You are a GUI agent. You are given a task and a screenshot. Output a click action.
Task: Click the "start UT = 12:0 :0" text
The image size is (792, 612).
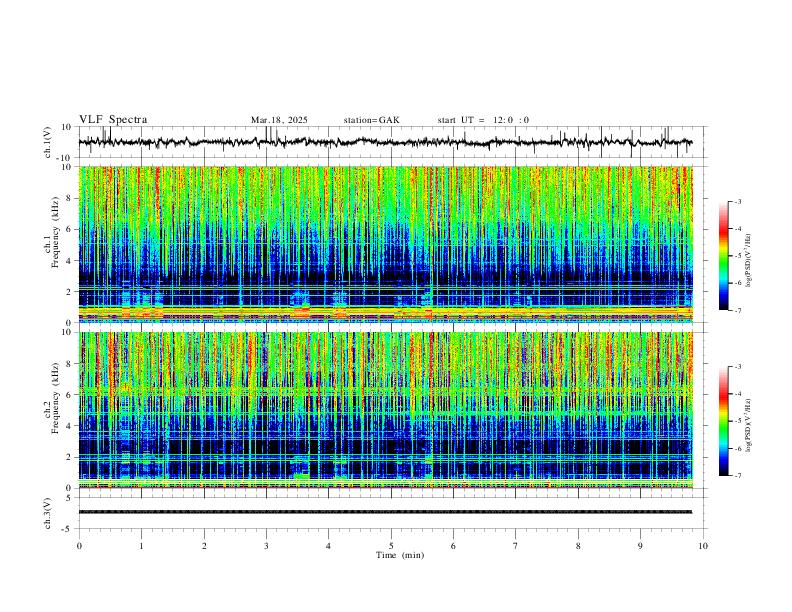point(483,120)
